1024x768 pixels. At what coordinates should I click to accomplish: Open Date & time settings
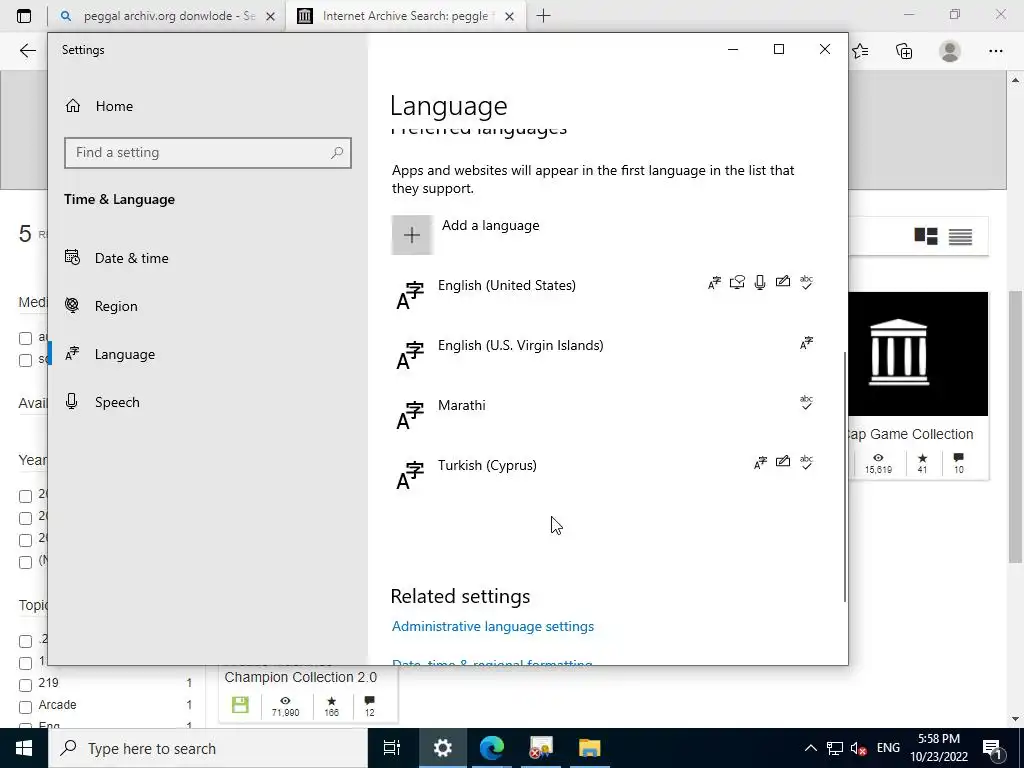(118, 258)
